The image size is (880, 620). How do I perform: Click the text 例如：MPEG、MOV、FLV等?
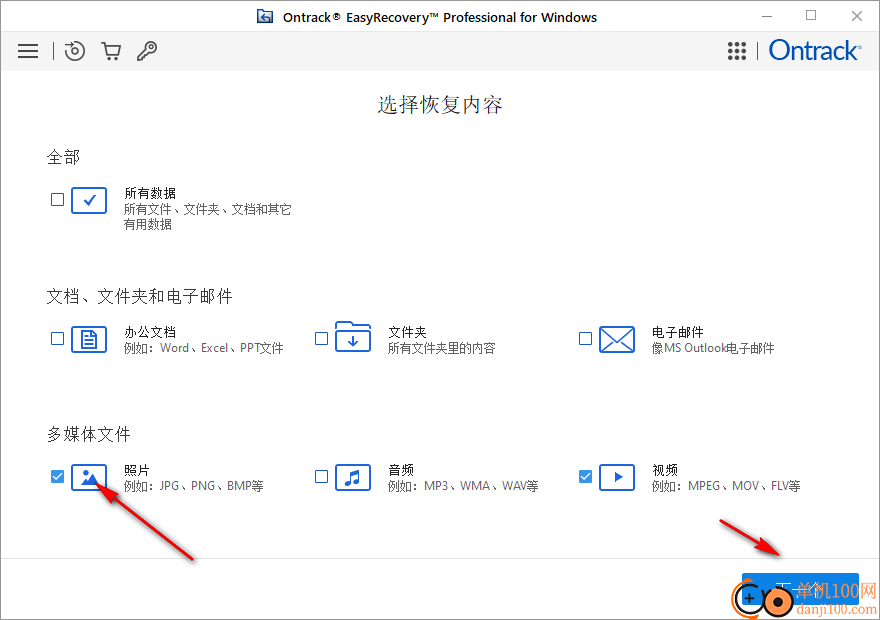point(726,486)
